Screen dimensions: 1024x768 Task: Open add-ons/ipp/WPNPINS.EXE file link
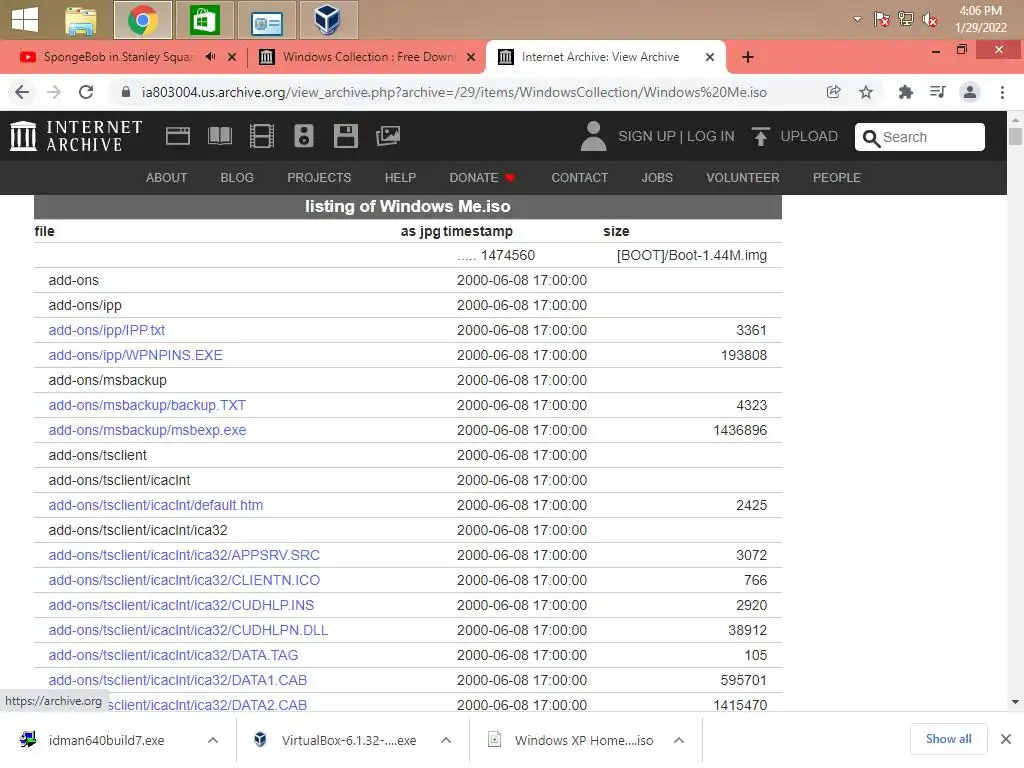(135, 355)
